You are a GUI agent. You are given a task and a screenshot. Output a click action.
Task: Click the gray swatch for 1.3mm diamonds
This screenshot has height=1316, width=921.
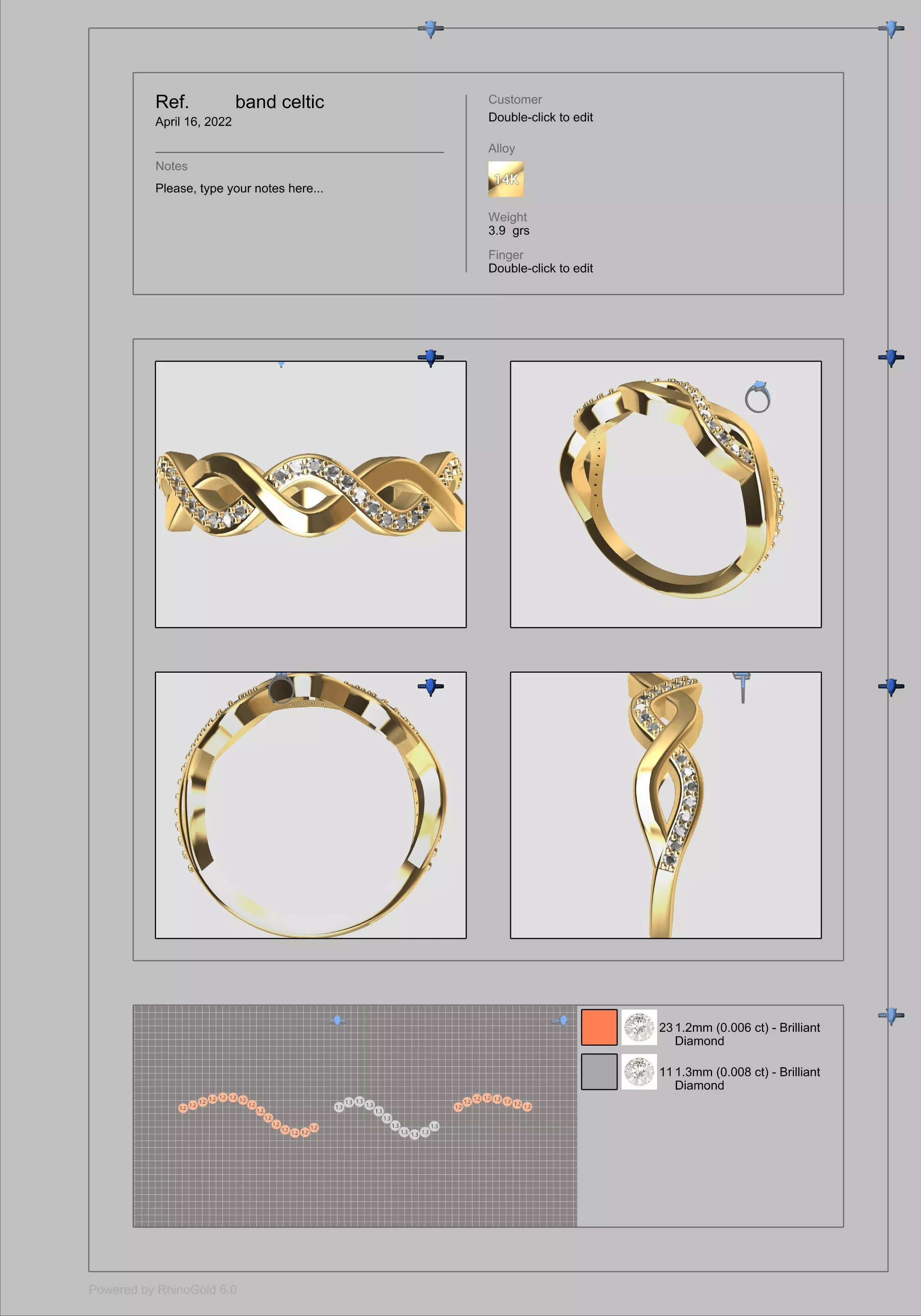(x=599, y=1072)
